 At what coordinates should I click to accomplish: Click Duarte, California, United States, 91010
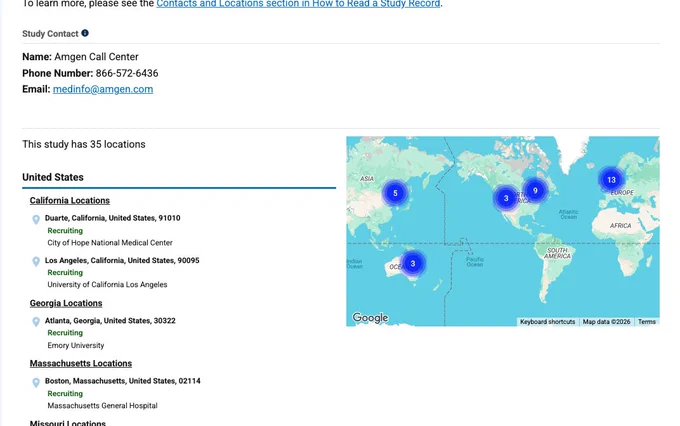(113, 218)
